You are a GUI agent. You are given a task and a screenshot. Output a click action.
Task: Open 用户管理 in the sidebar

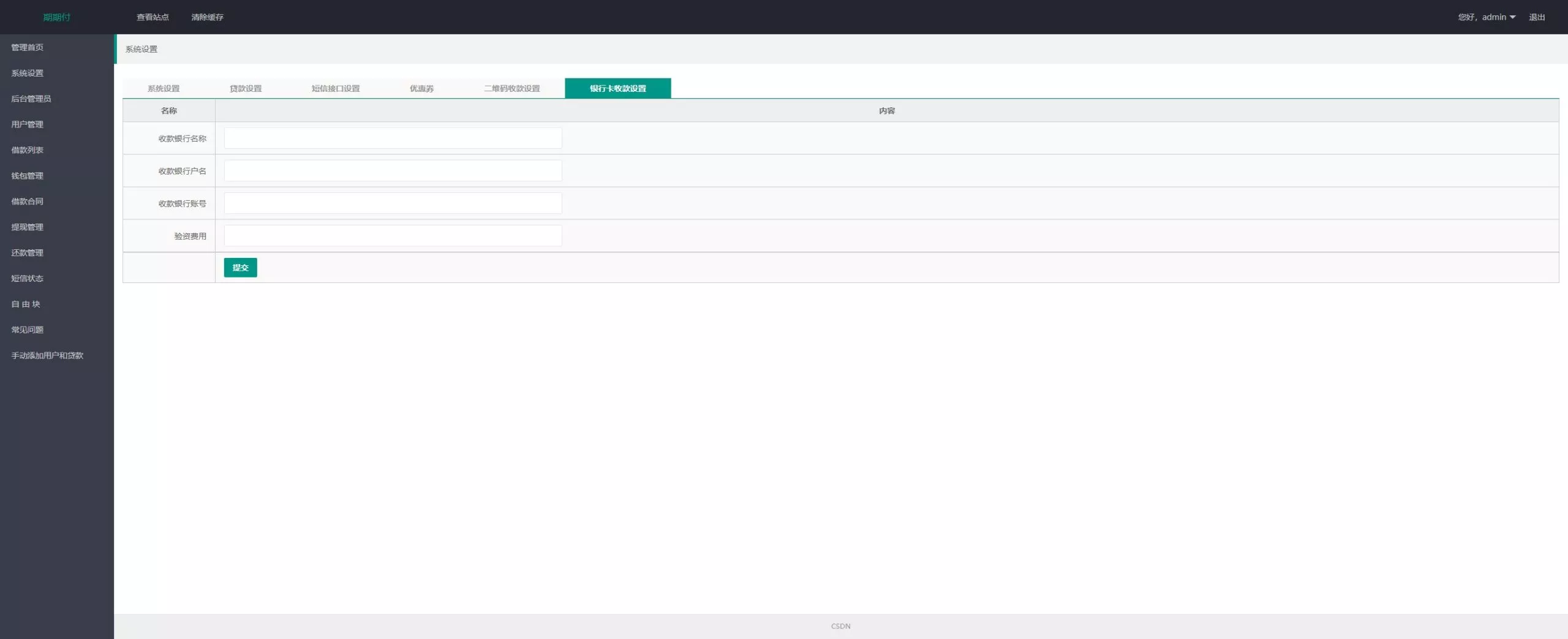point(28,124)
